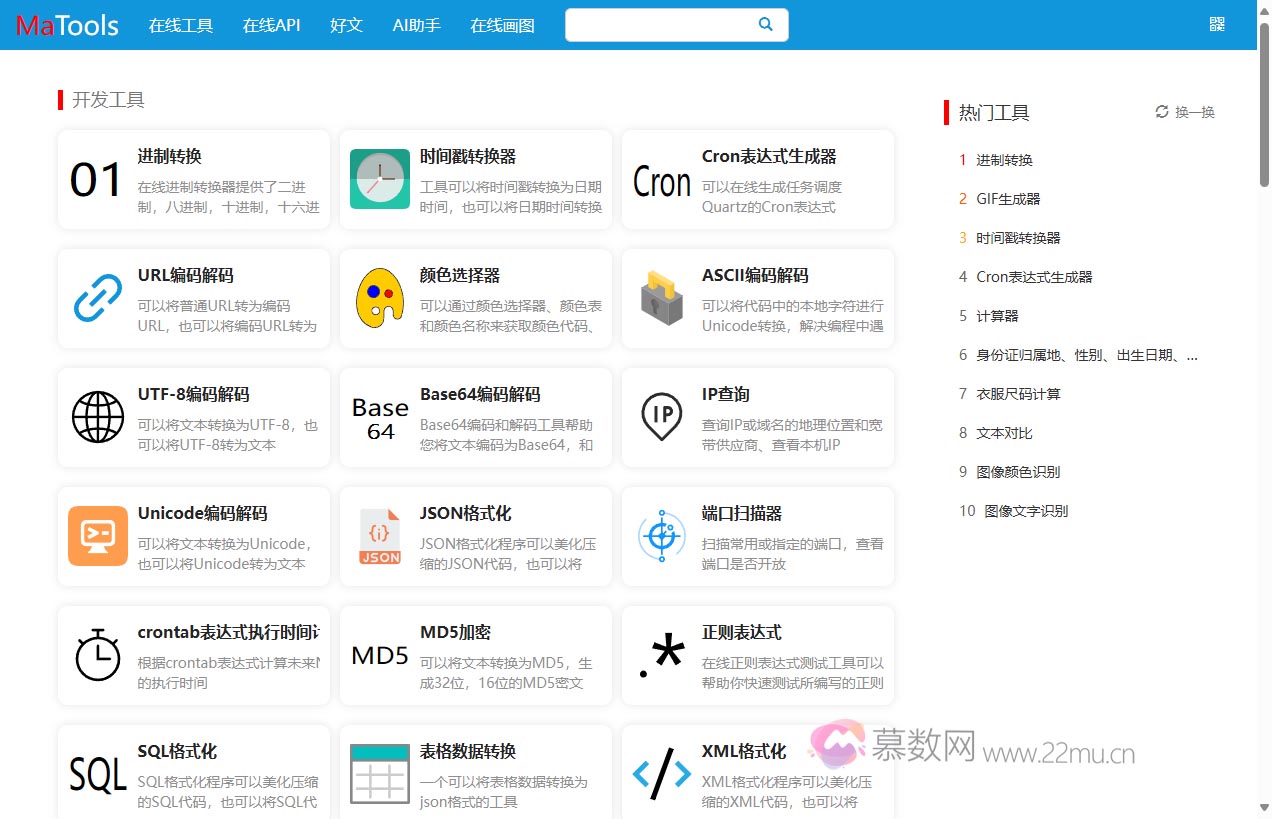The image size is (1272, 819).
Task: Open the AI助手 menu item
Action: 416,25
